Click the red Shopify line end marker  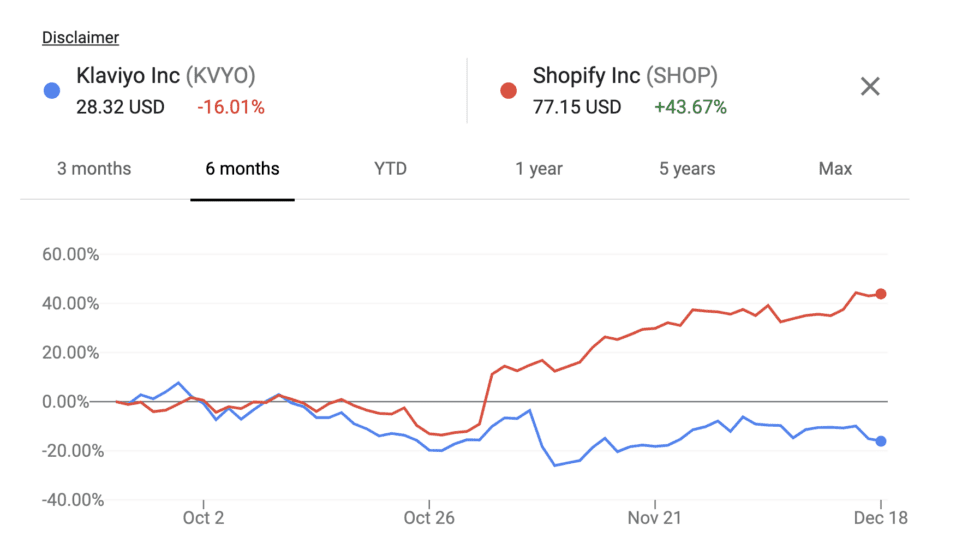[881, 294]
